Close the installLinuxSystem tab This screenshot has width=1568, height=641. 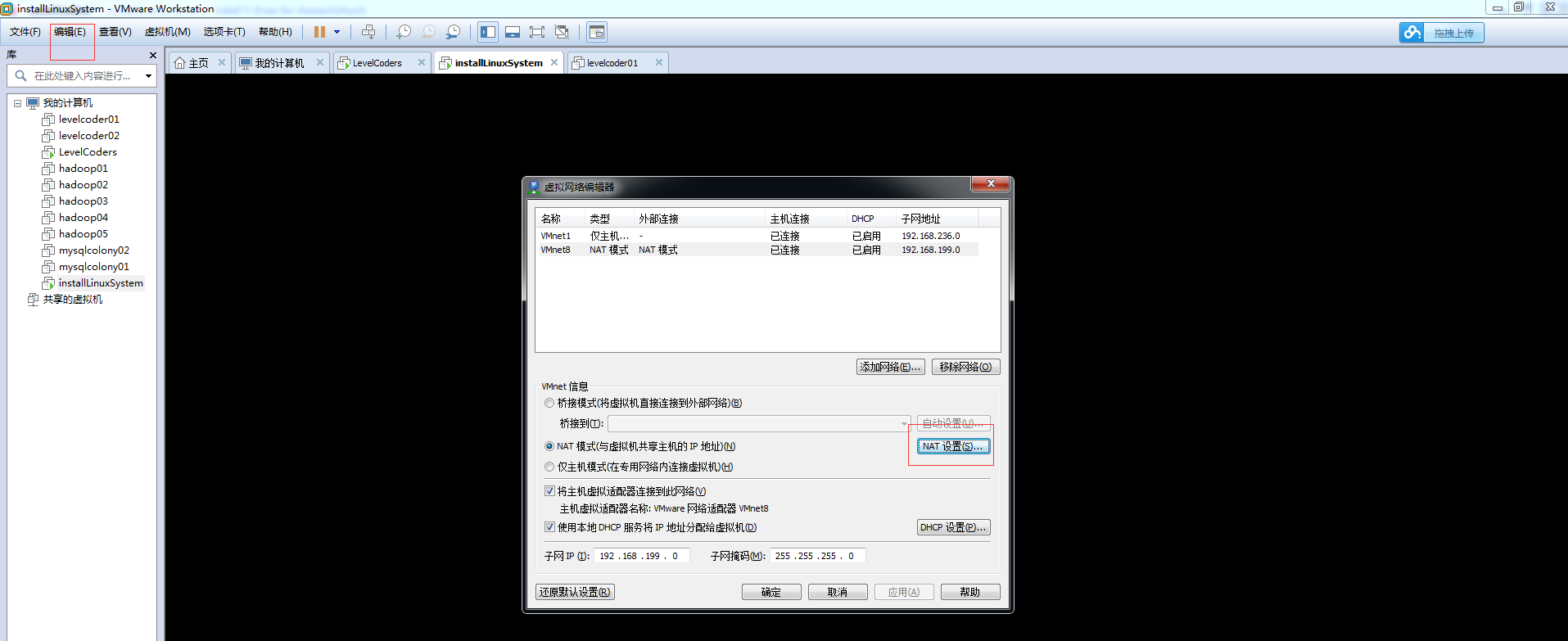554,62
